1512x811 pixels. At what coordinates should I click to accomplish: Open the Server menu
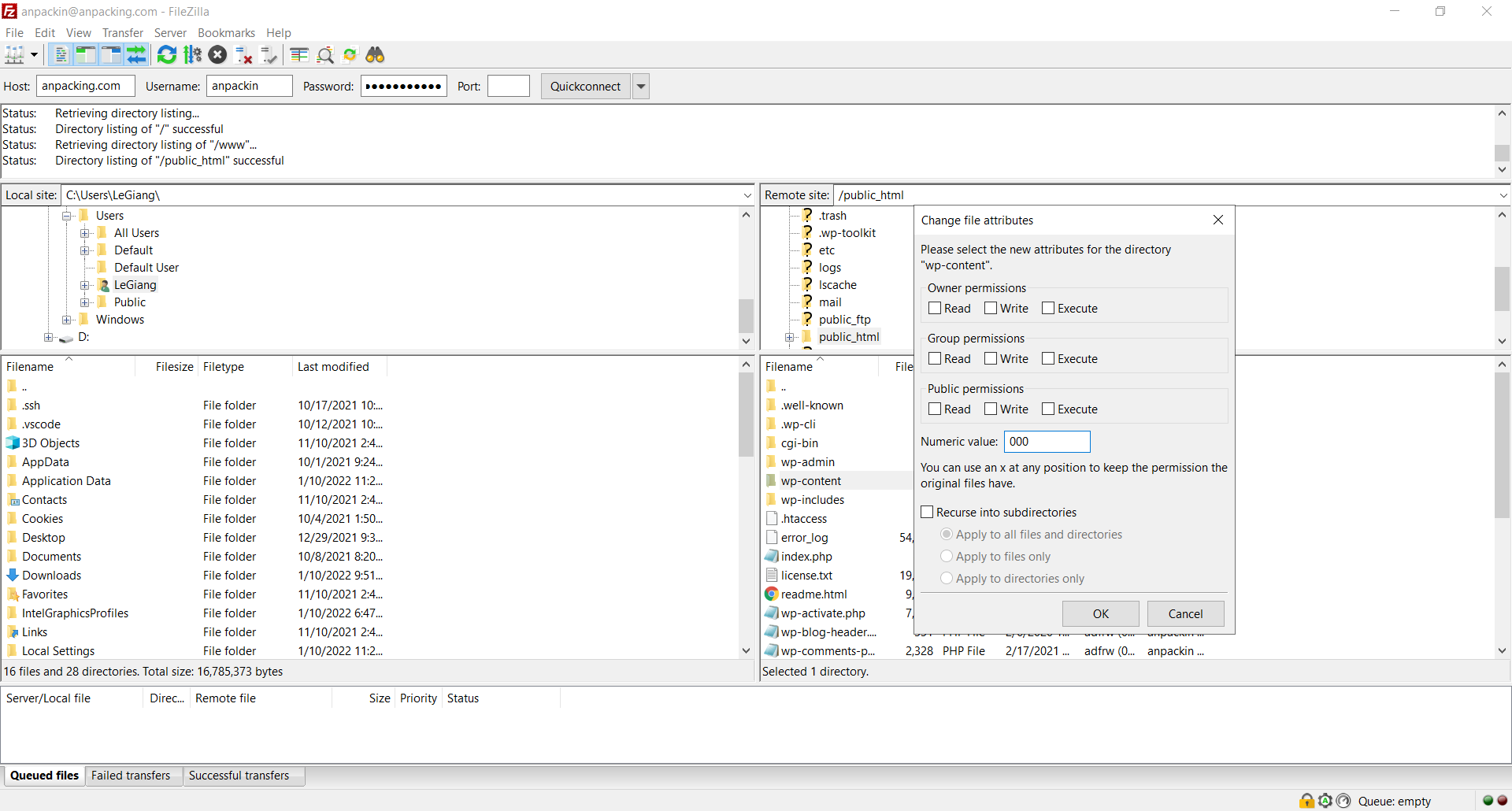tap(170, 33)
